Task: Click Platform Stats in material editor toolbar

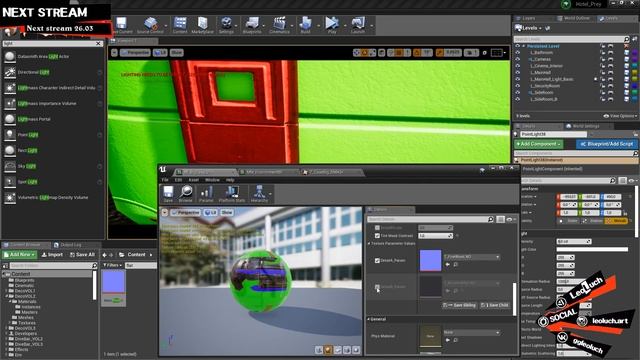Action: pyautogui.click(x=232, y=194)
